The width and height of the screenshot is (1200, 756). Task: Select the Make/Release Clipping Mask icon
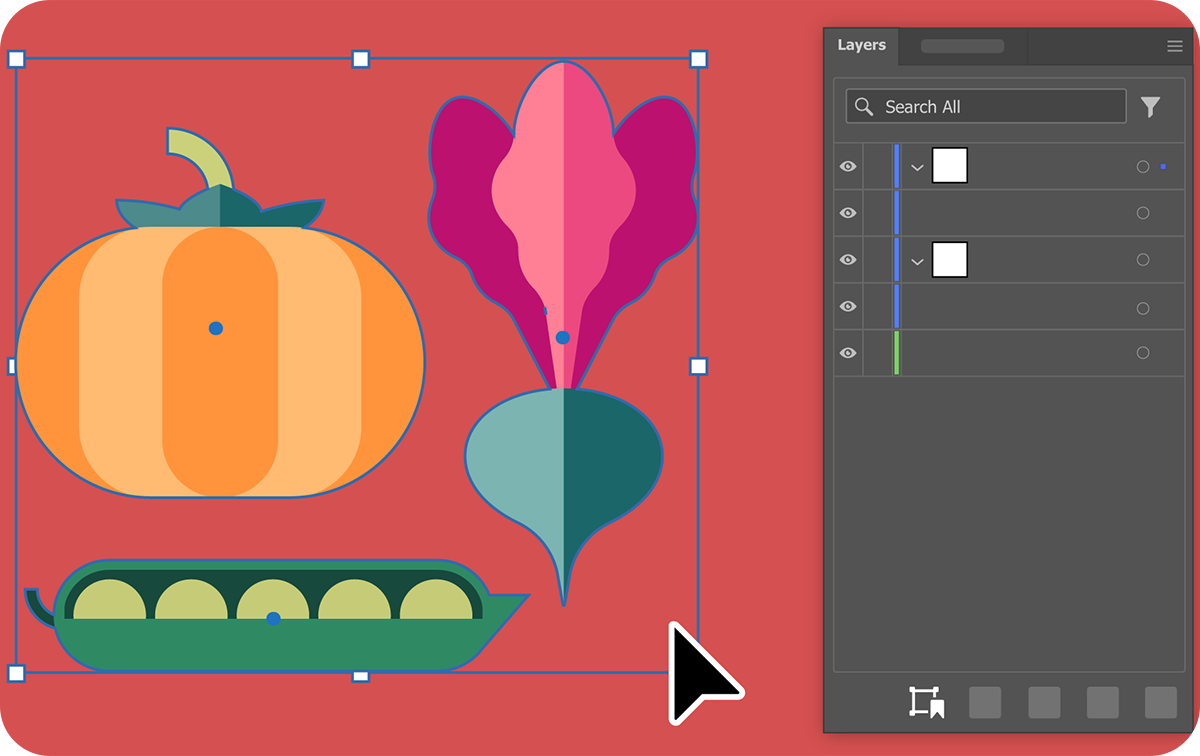click(925, 703)
